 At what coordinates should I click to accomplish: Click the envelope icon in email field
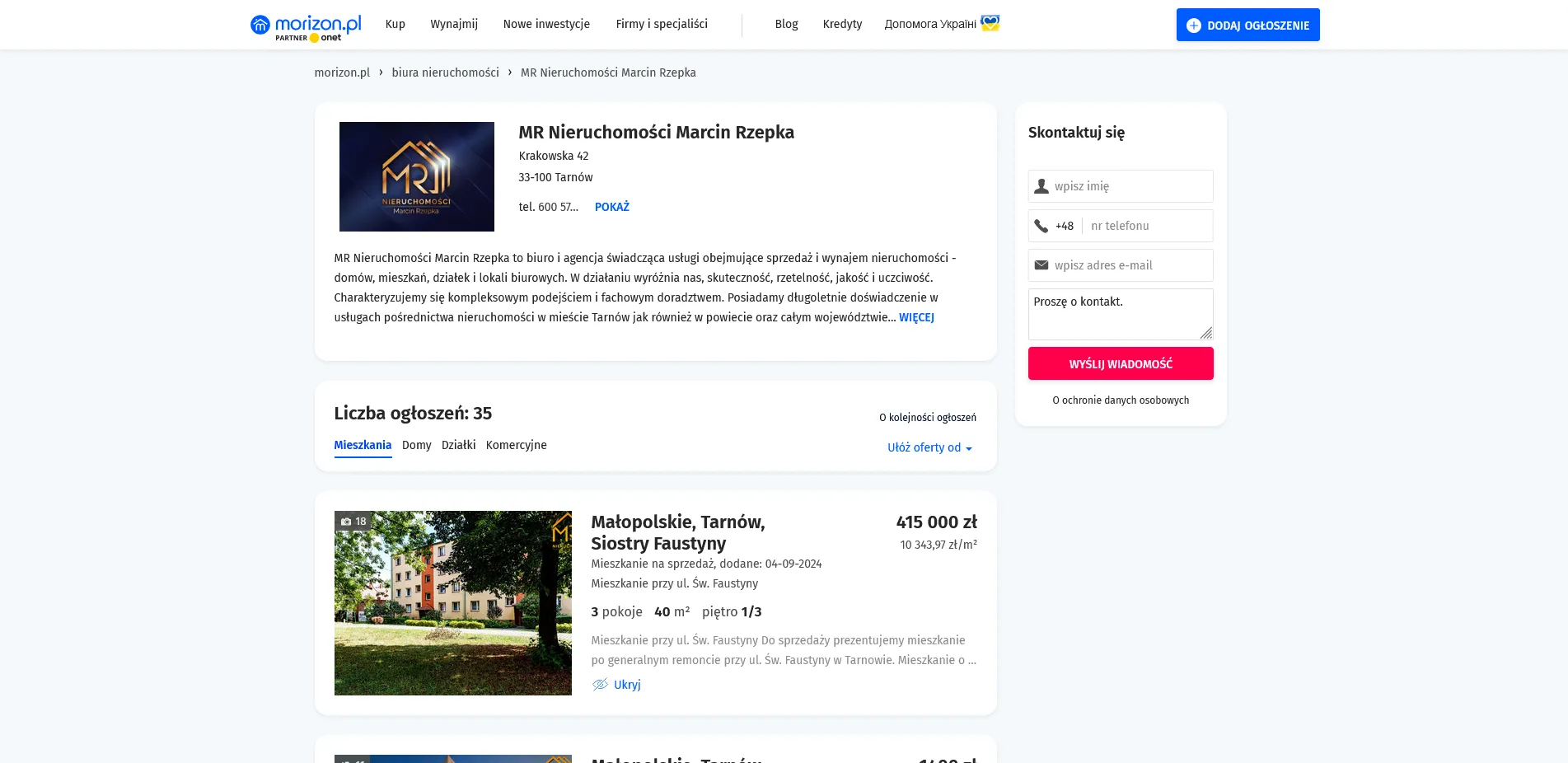[1041, 265]
